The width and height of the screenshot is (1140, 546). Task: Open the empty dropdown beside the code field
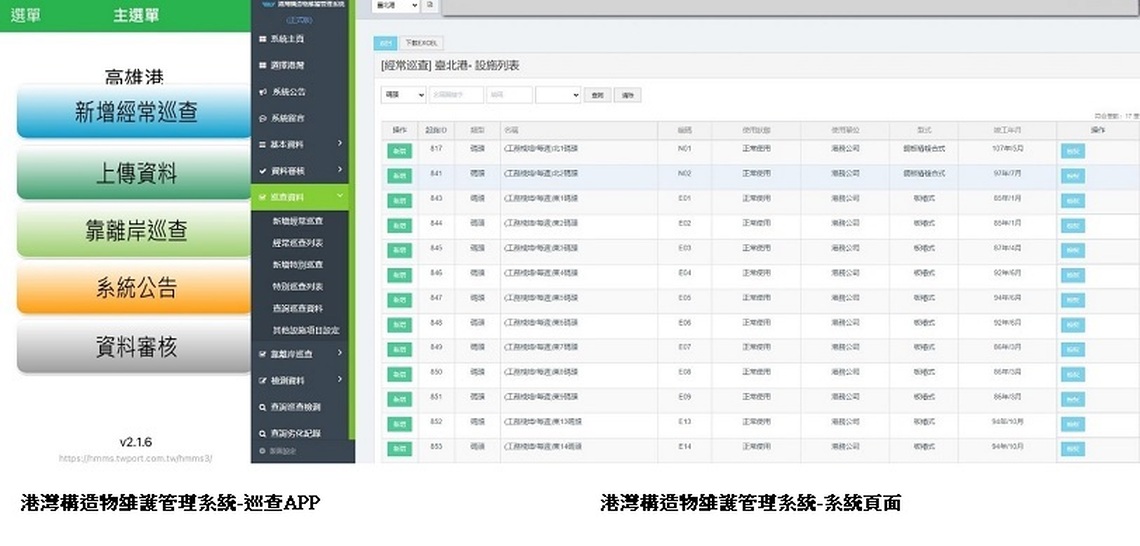(x=558, y=95)
